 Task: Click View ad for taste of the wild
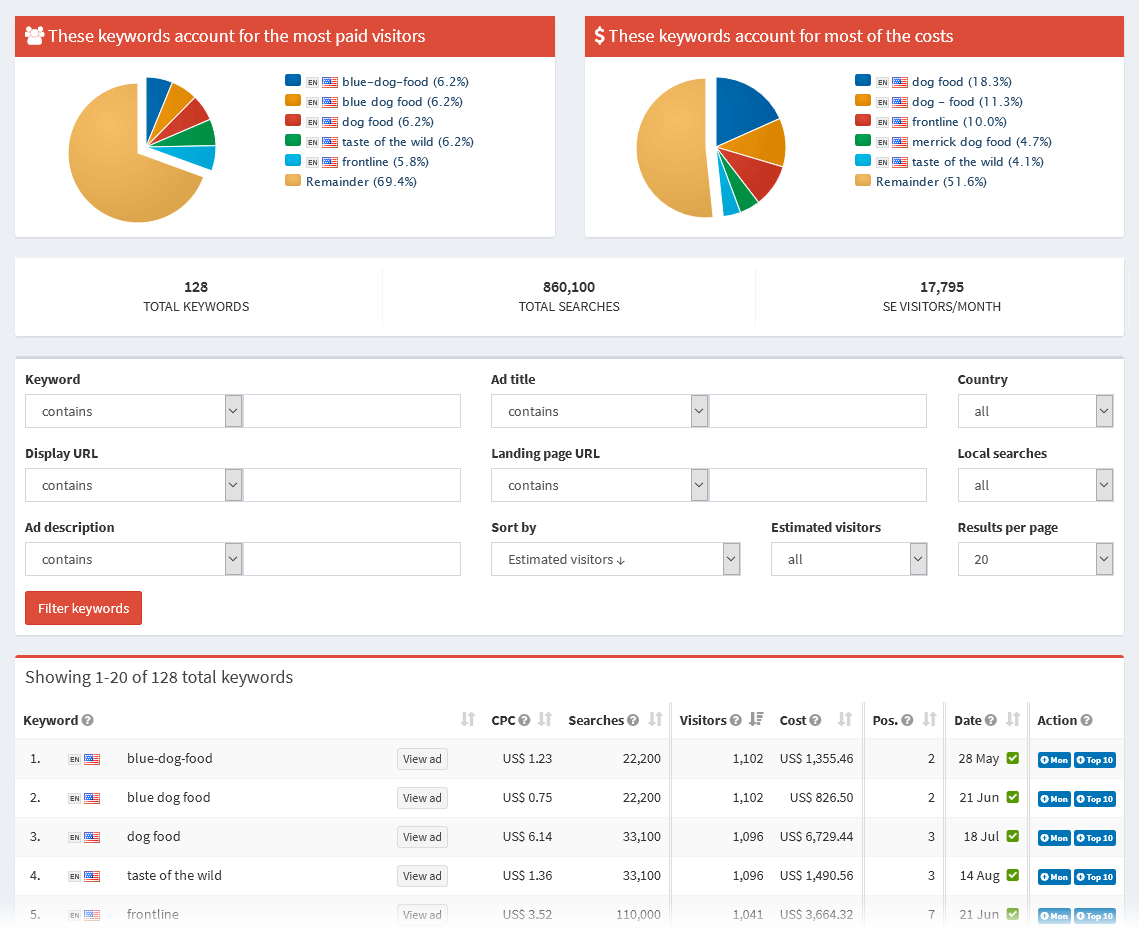coord(422,875)
